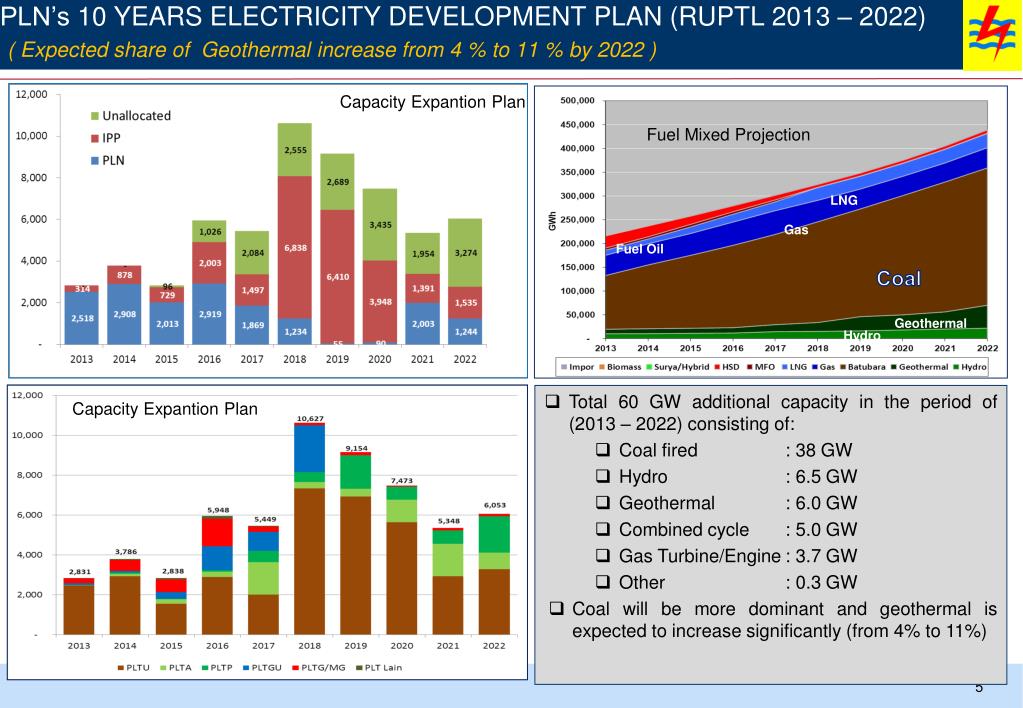Click the HSD legend entry
Screen dimensions: 1023x708
[x=727, y=367]
